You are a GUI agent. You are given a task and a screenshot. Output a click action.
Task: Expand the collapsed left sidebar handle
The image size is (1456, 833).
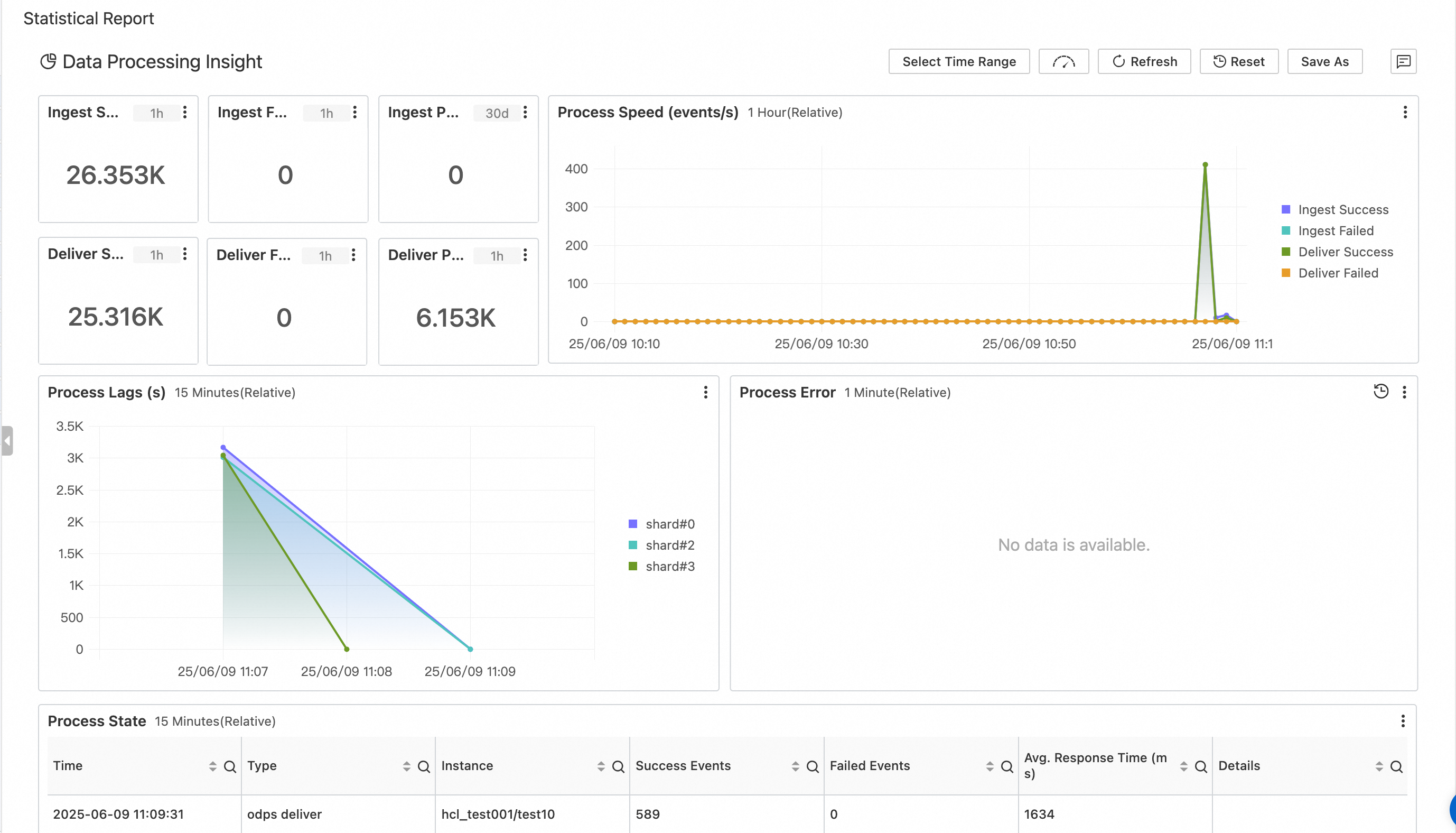click(x=7, y=440)
